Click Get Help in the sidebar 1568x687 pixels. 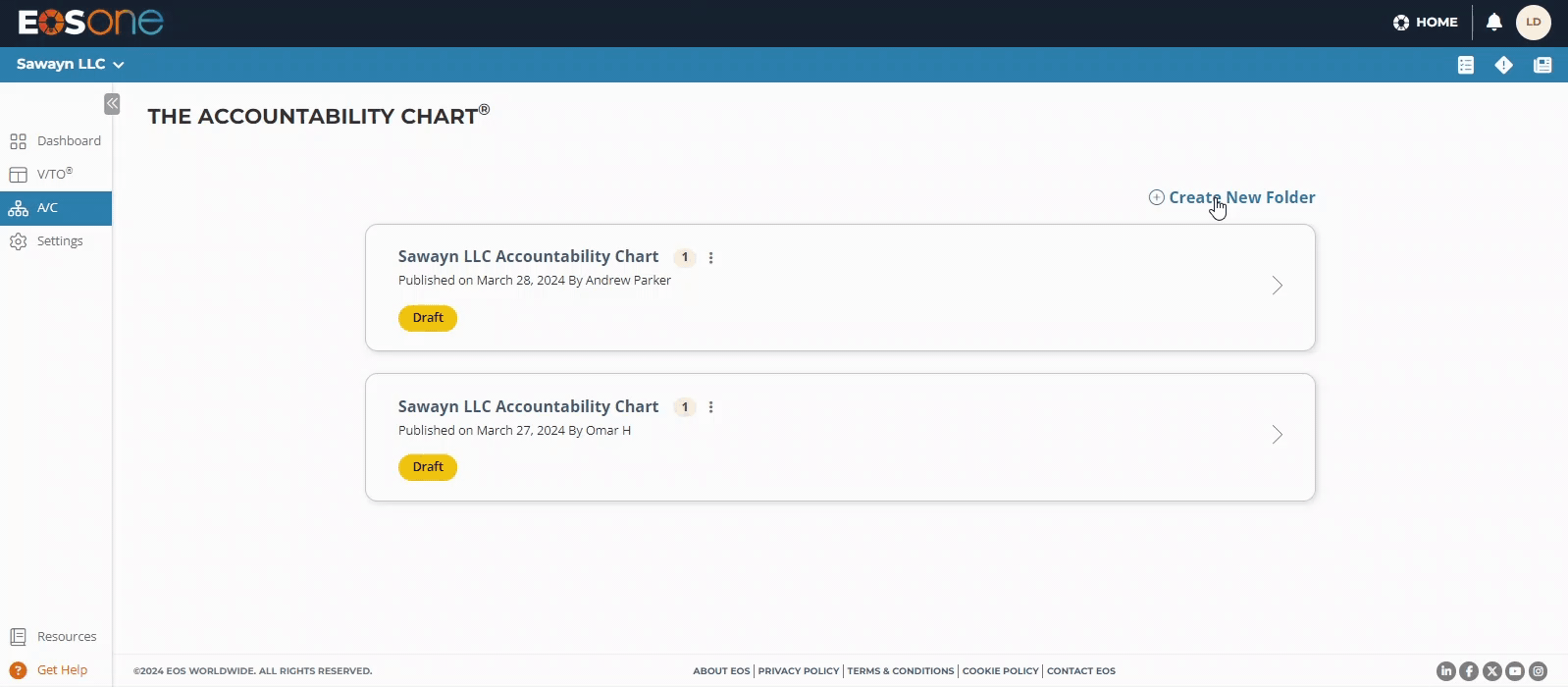tap(56, 670)
